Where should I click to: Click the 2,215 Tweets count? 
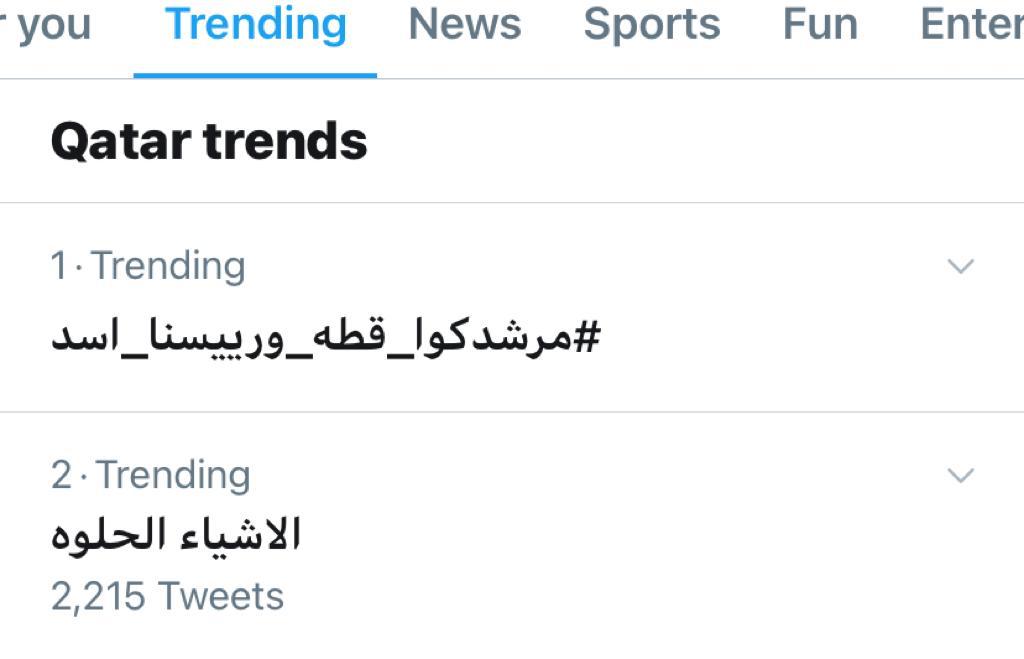(x=167, y=597)
